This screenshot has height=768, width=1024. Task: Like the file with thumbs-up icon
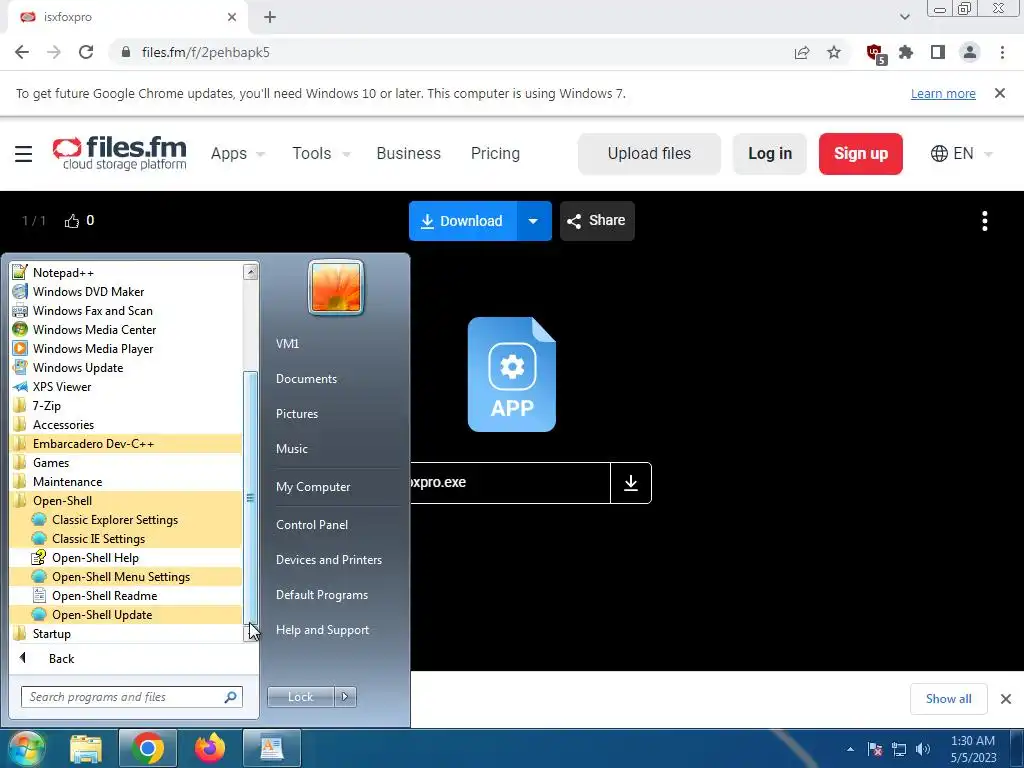pyautogui.click(x=72, y=221)
